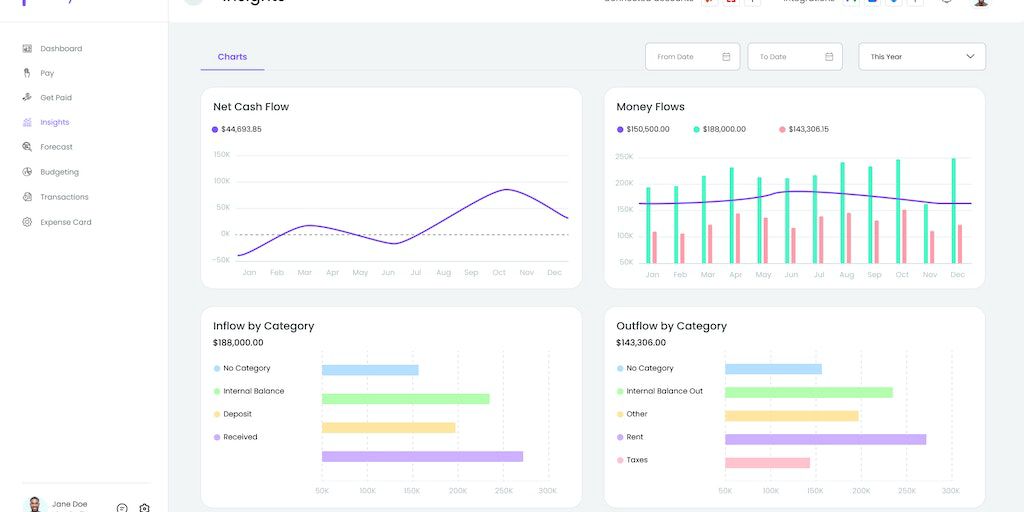Open the Dashboard icon in sidebar

pos(27,48)
